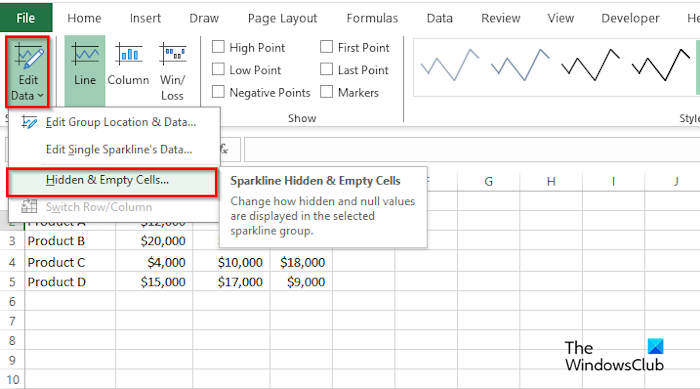Click the Edit Group Location & Data icon

[x=29, y=122]
